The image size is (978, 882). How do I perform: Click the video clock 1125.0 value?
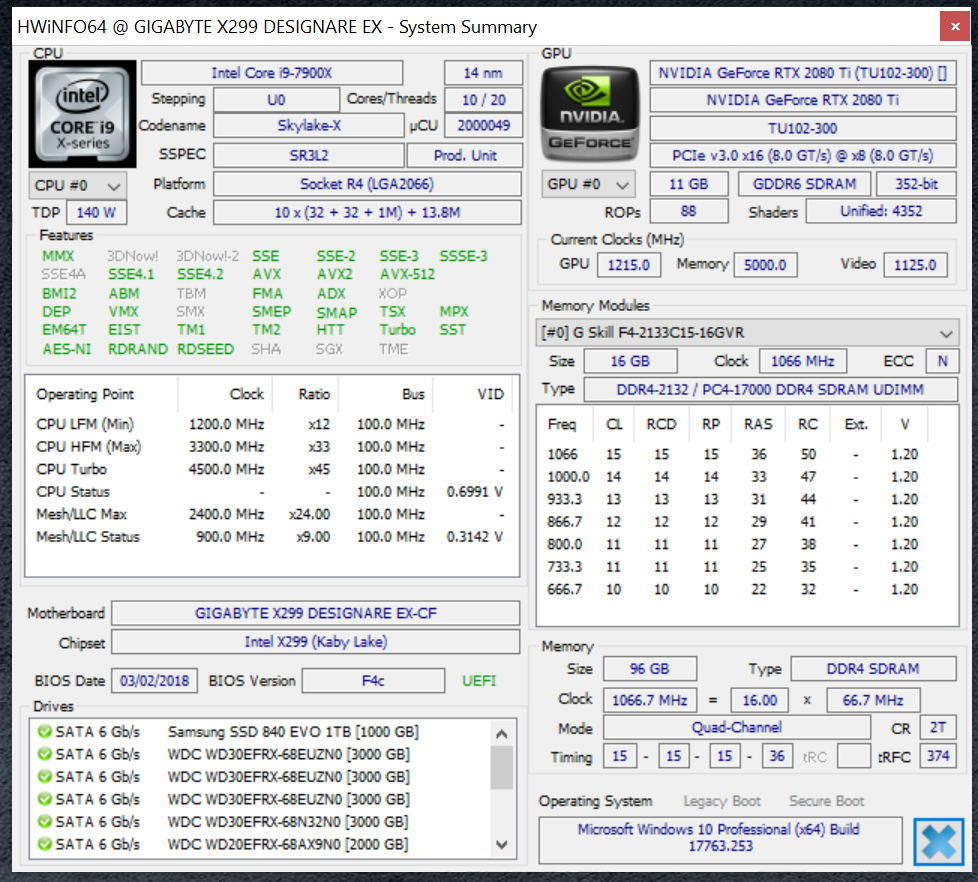[915, 264]
